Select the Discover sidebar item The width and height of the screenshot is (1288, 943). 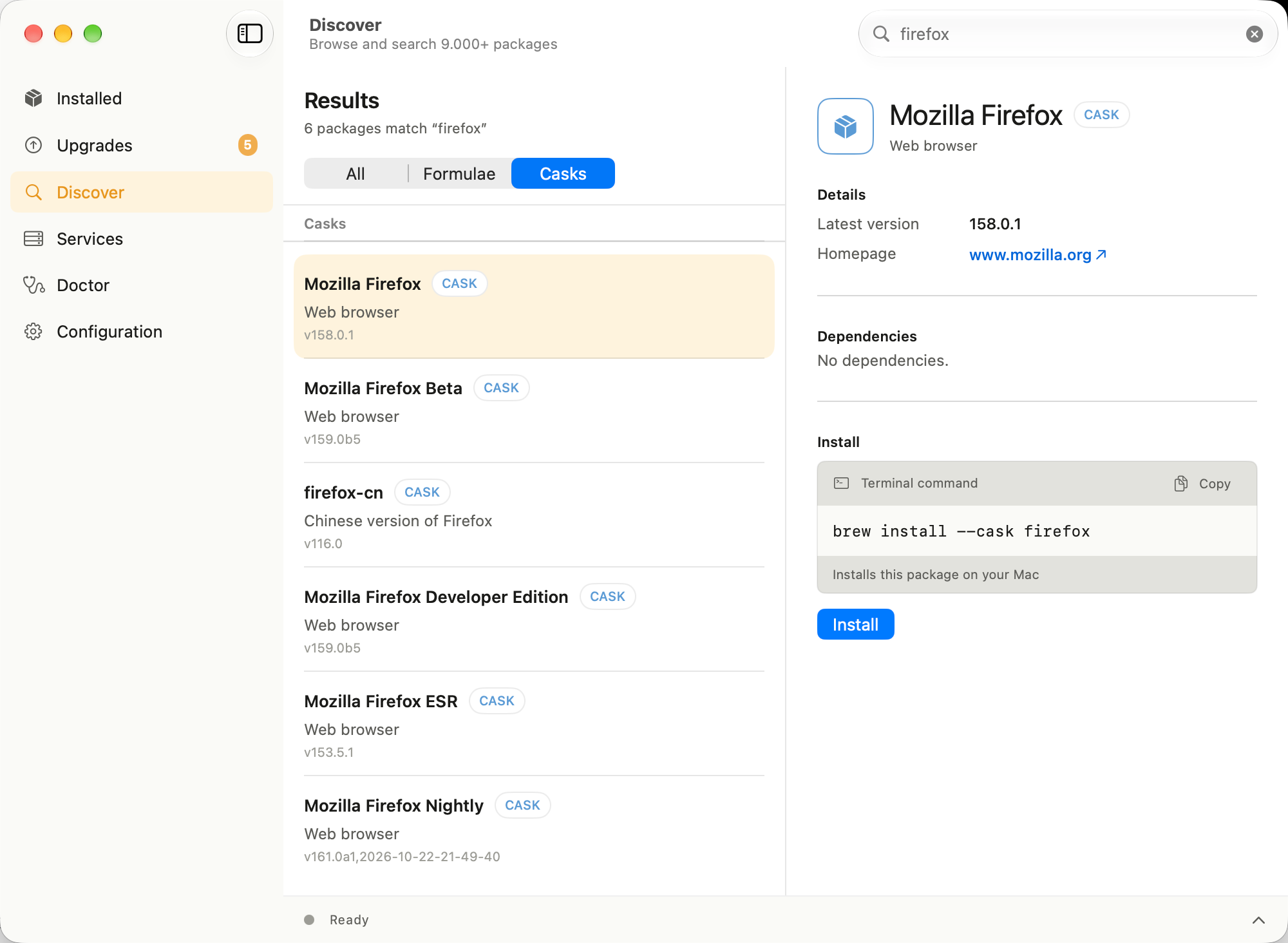[x=142, y=192]
